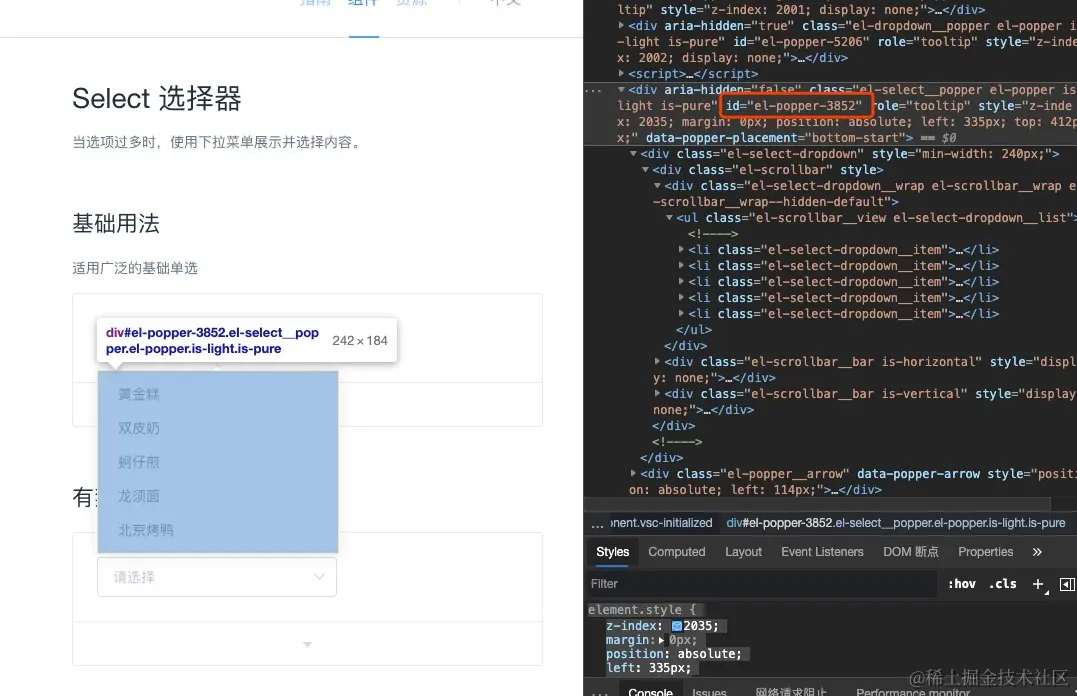Screen dimensions: 1077x696
Task: Toggle the .cls class editor
Action: [x=1003, y=583]
